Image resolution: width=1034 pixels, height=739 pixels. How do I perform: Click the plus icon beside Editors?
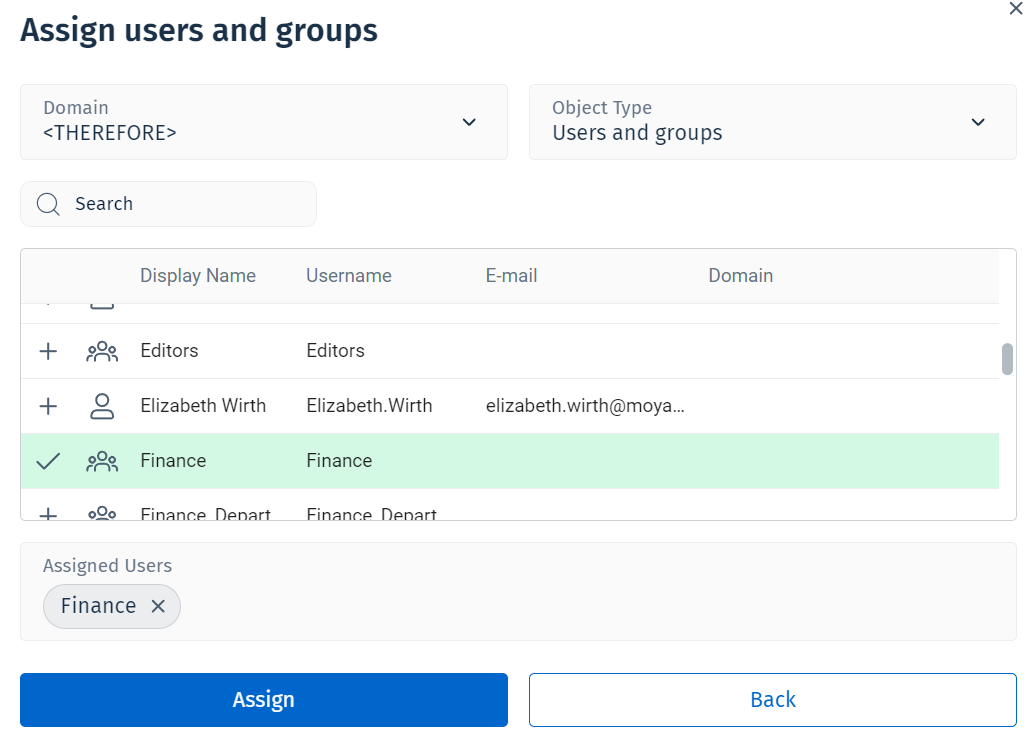(48, 351)
